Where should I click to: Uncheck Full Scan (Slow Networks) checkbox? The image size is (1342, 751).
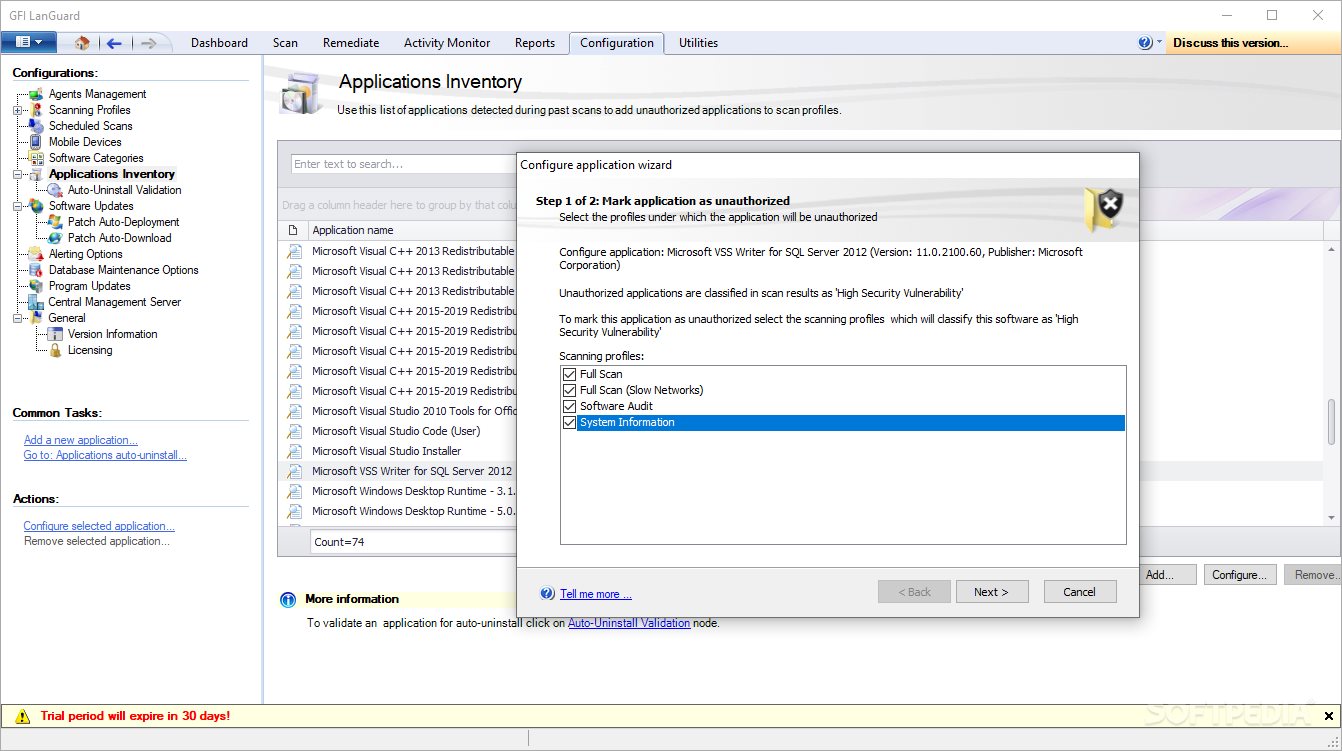(x=570, y=390)
